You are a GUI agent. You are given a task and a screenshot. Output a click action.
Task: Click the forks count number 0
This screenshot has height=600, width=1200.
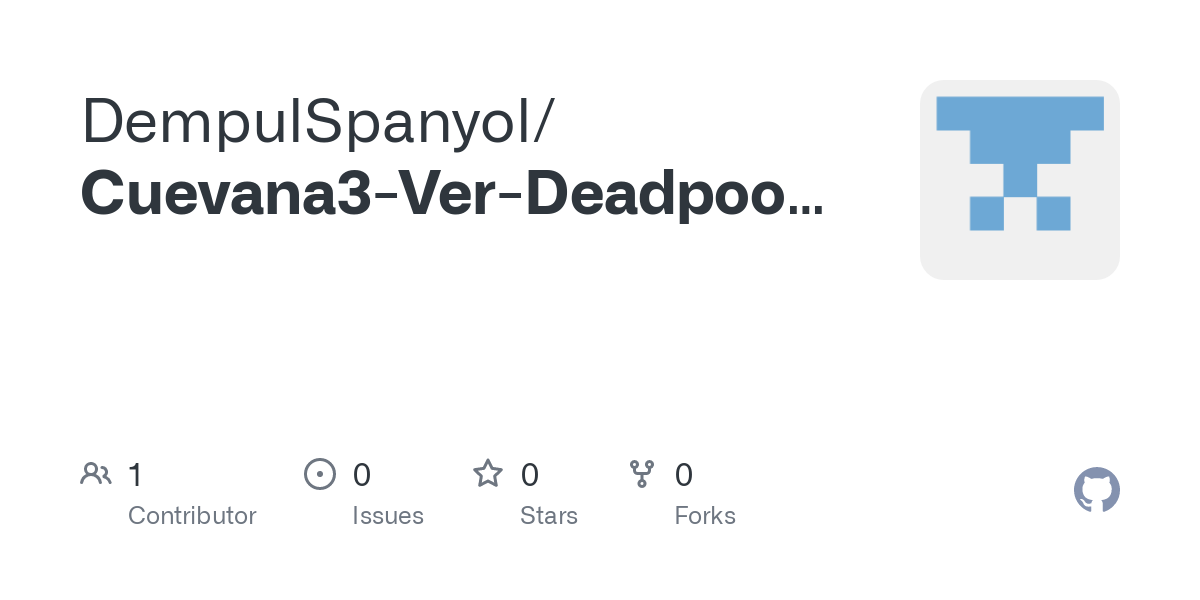[x=684, y=475]
